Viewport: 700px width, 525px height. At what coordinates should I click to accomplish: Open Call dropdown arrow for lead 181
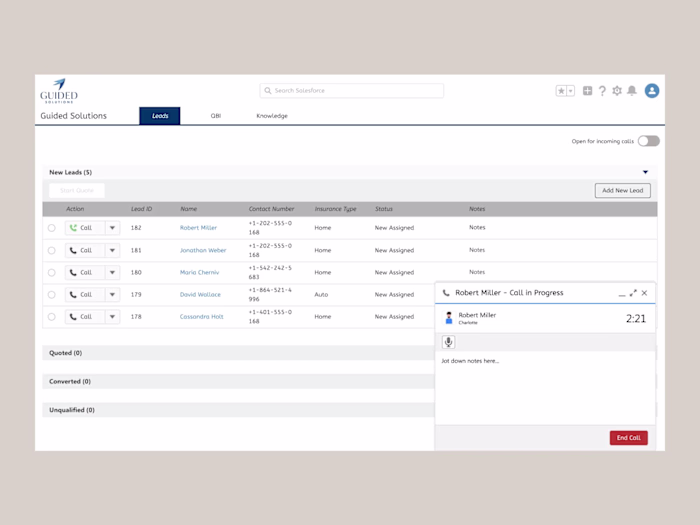(112, 250)
